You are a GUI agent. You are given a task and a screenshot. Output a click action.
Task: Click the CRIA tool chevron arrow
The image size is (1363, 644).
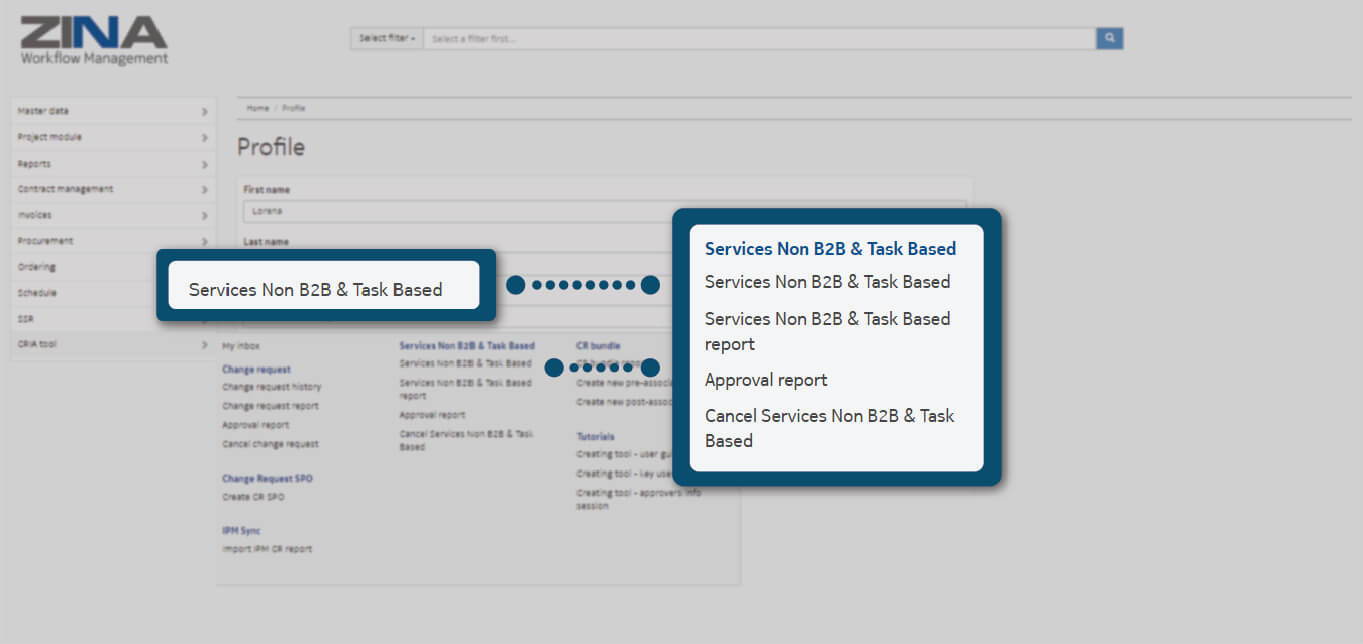204,344
